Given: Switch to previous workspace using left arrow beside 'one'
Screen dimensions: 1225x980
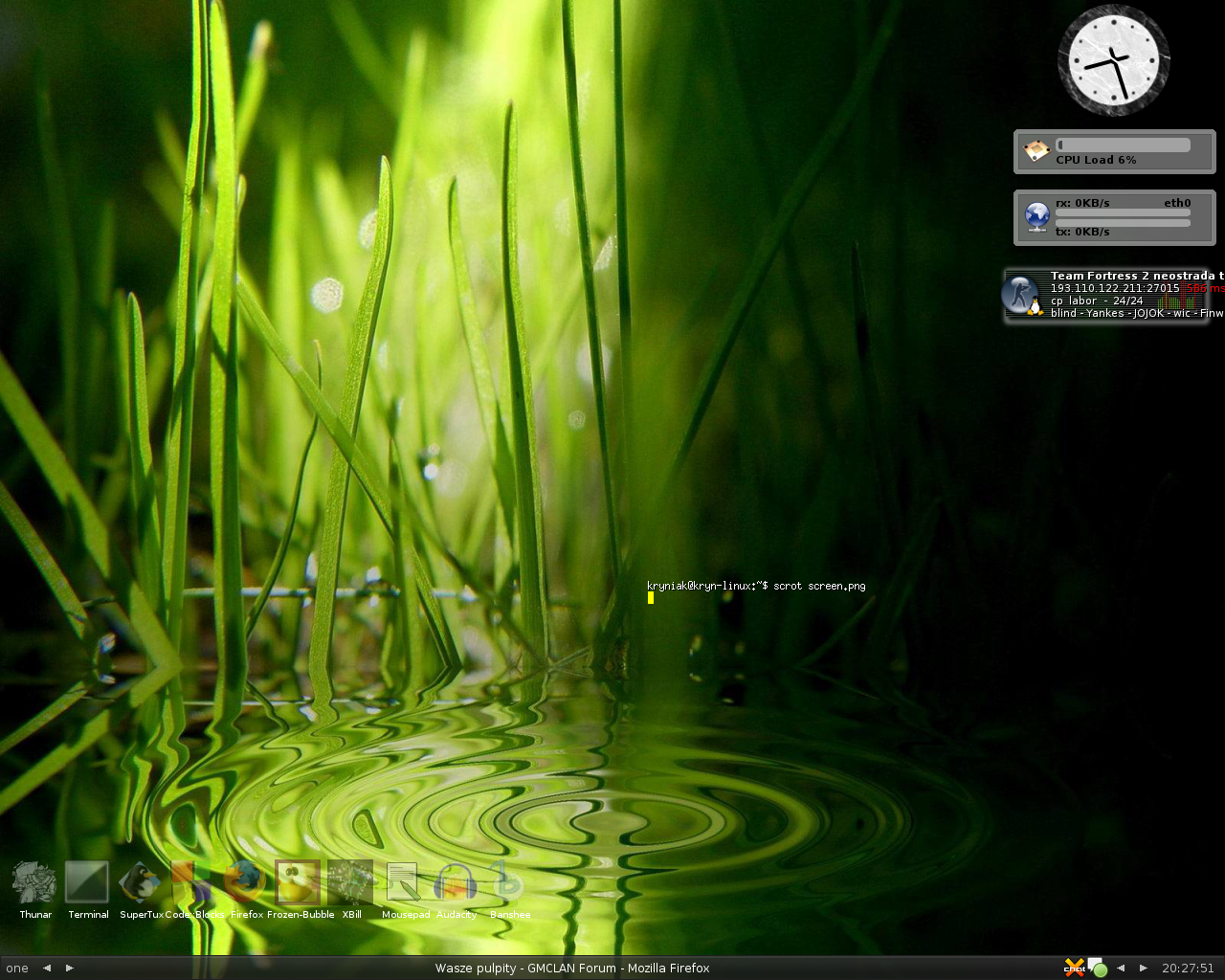Looking at the screenshot, I should click(x=46, y=968).
